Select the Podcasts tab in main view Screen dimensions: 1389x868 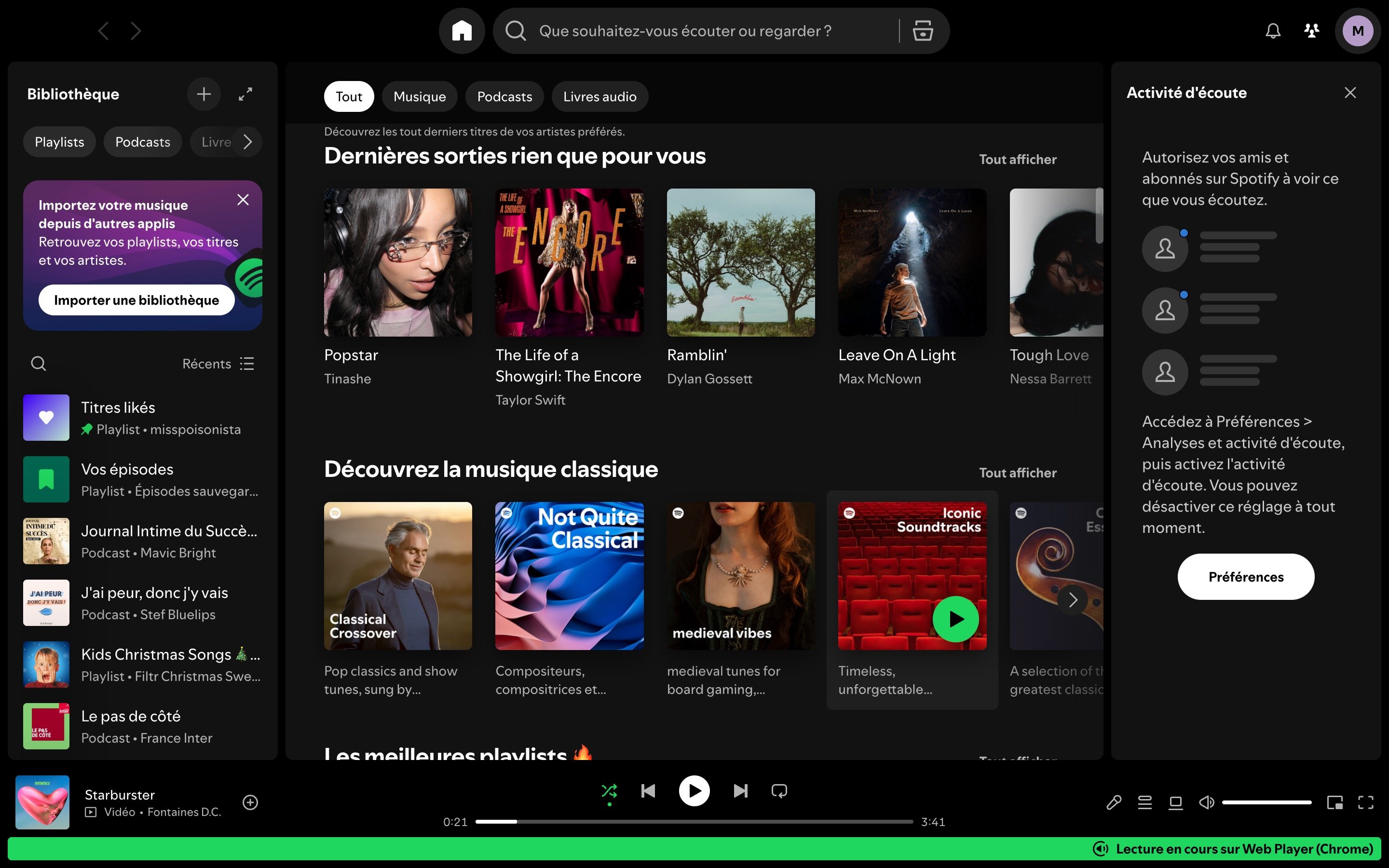(x=504, y=96)
